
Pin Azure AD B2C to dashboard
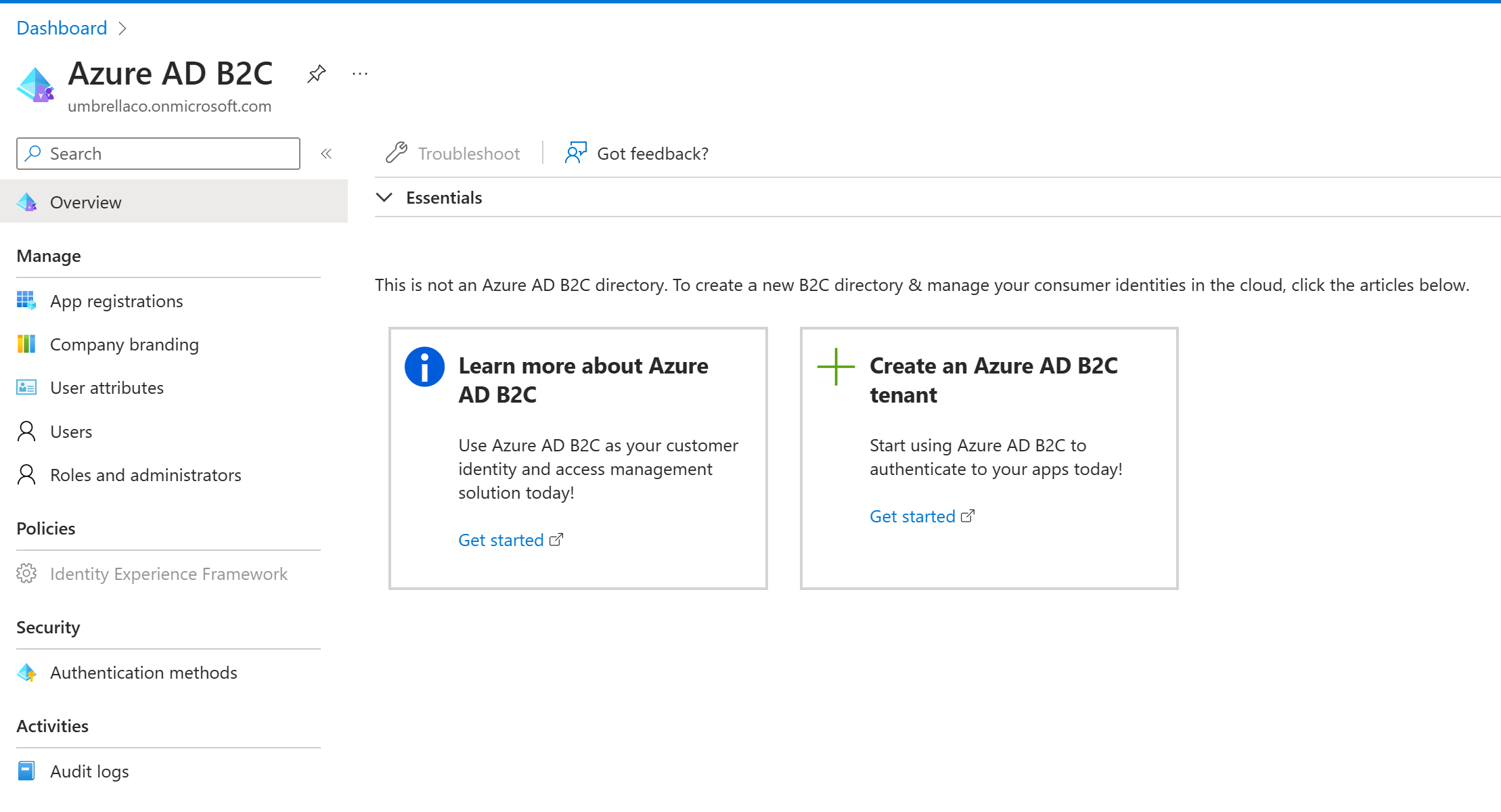click(x=316, y=74)
